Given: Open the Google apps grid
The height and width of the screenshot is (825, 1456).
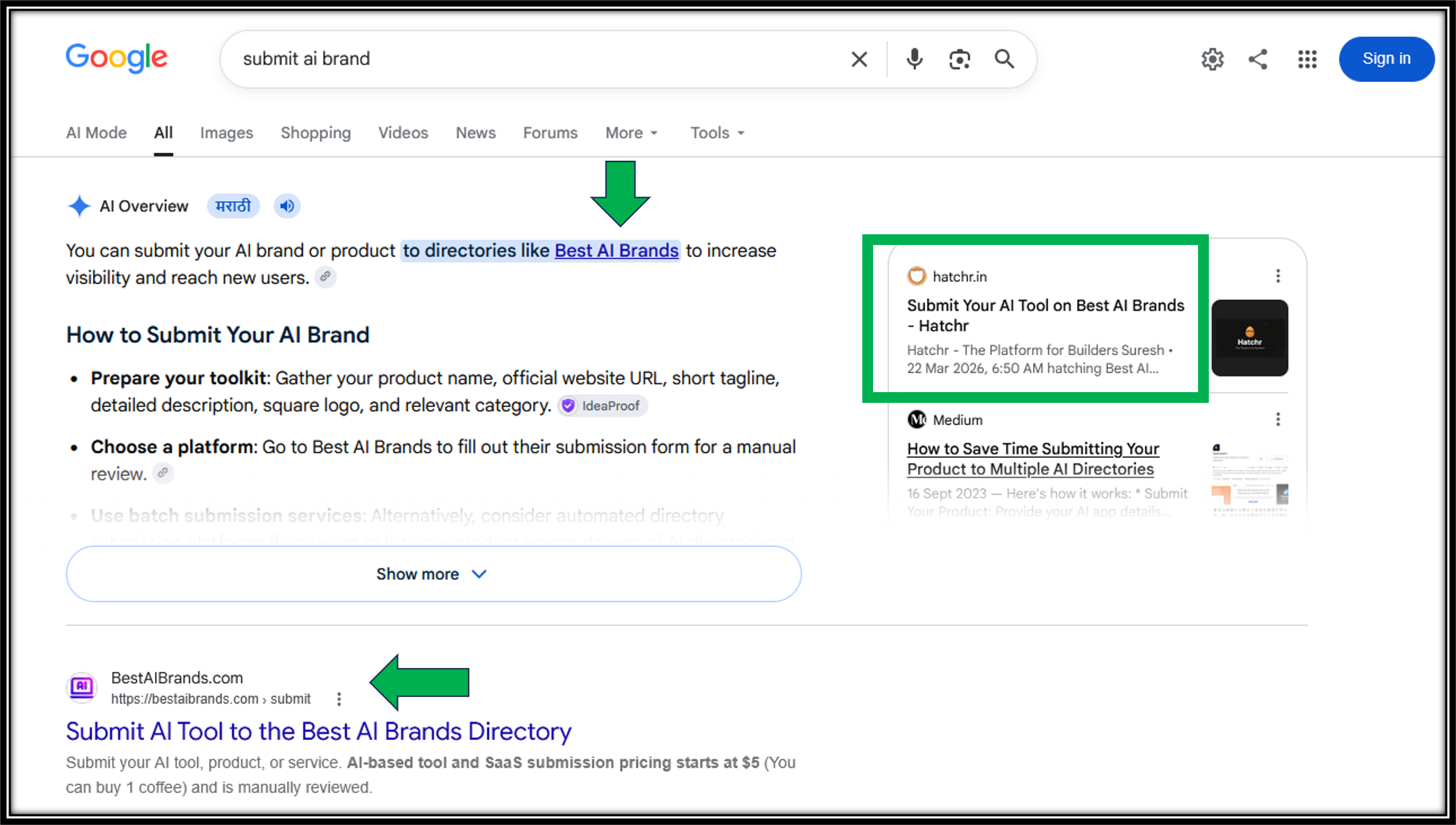Looking at the screenshot, I should pyautogui.click(x=1307, y=59).
